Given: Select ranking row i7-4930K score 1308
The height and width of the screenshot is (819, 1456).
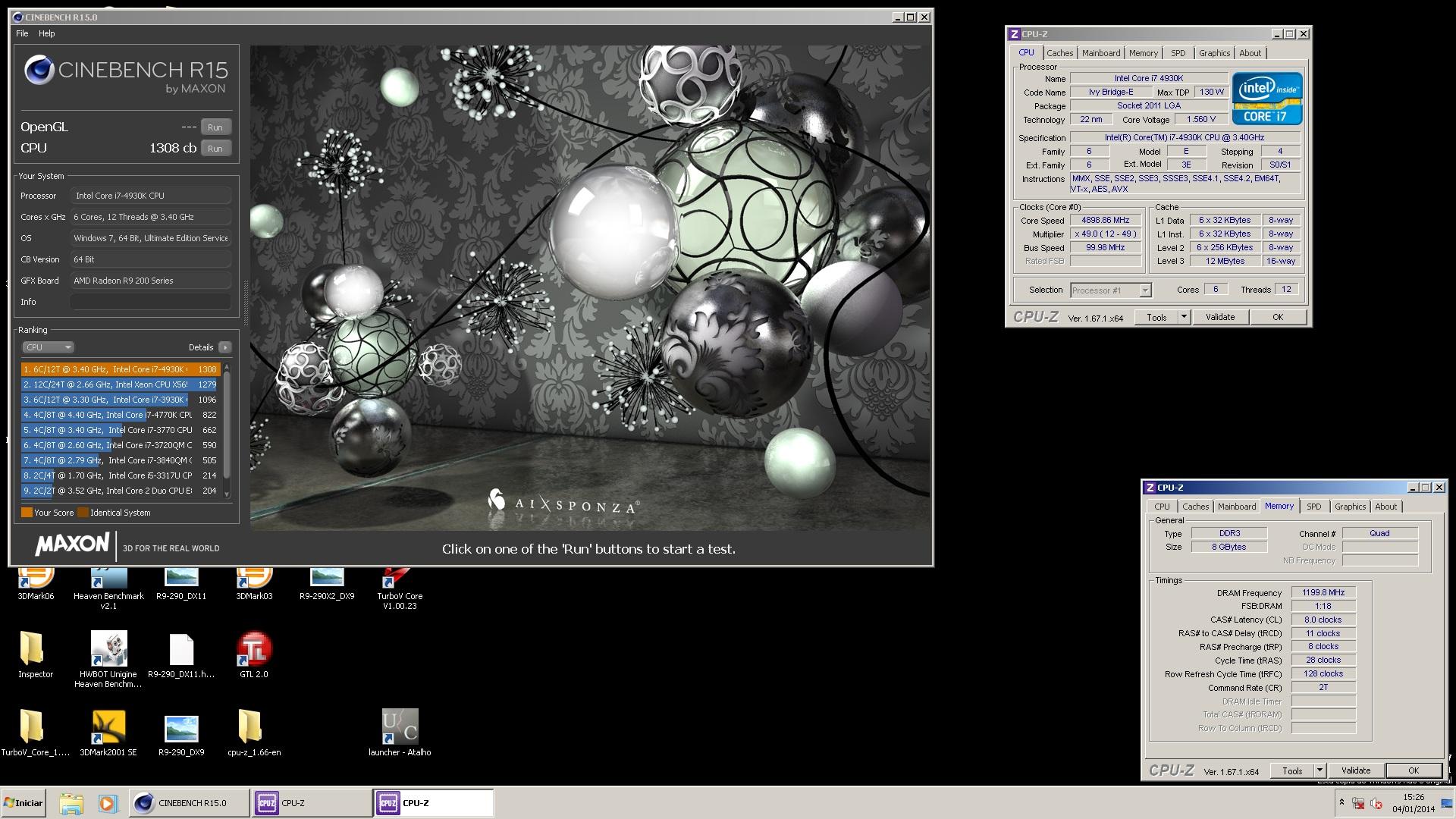Looking at the screenshot, I should point(121,369).
